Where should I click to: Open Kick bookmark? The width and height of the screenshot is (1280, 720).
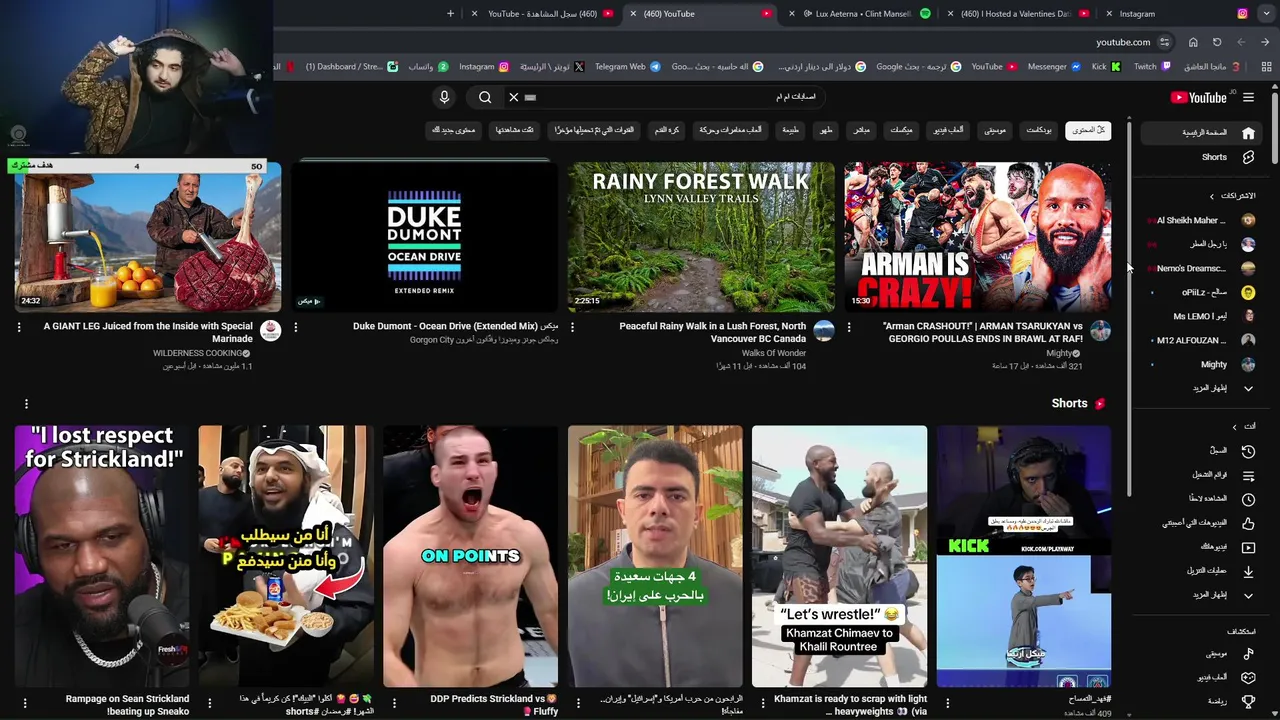coord(1105,67)
